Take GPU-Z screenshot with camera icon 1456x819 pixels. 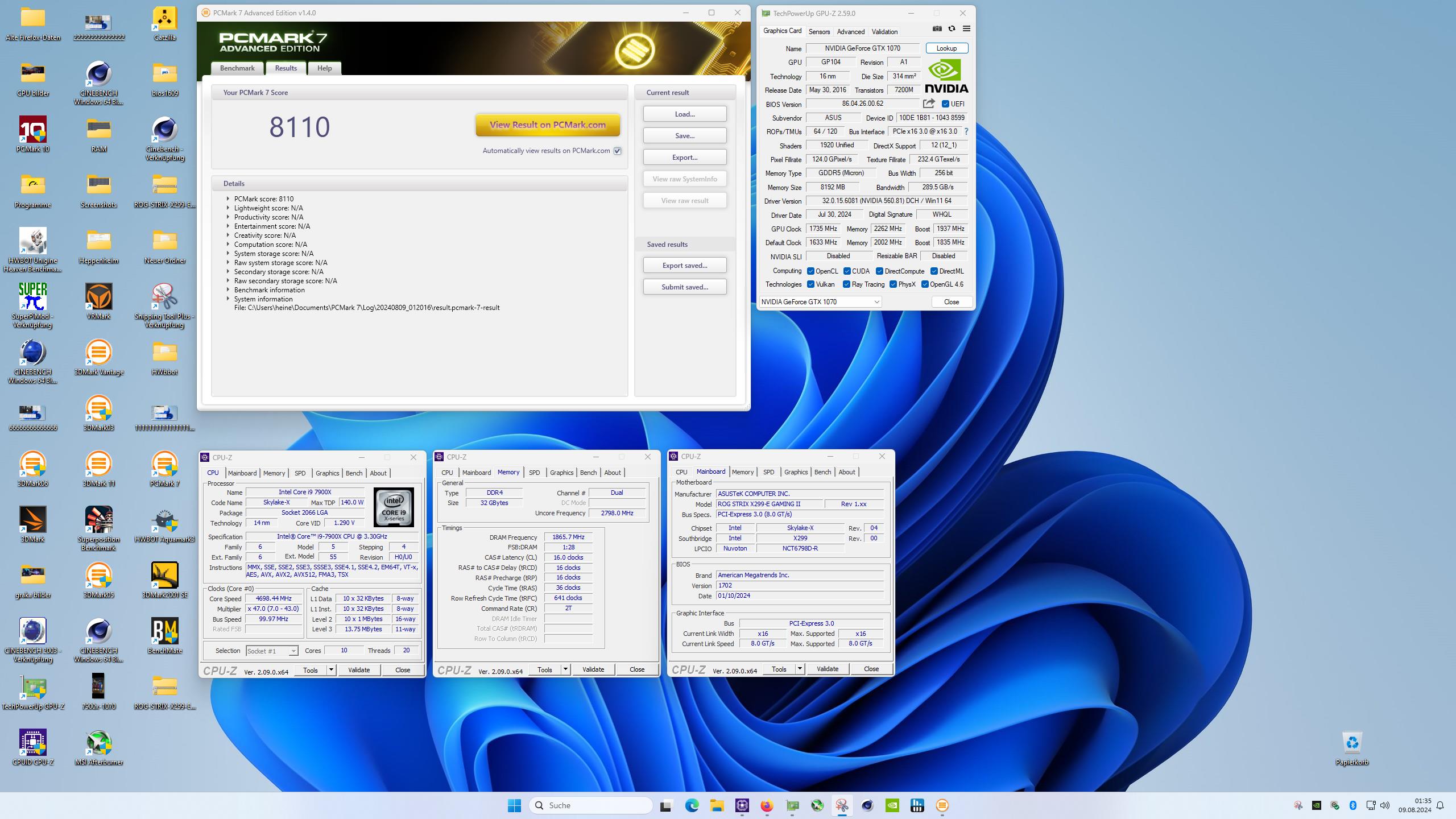937,28
